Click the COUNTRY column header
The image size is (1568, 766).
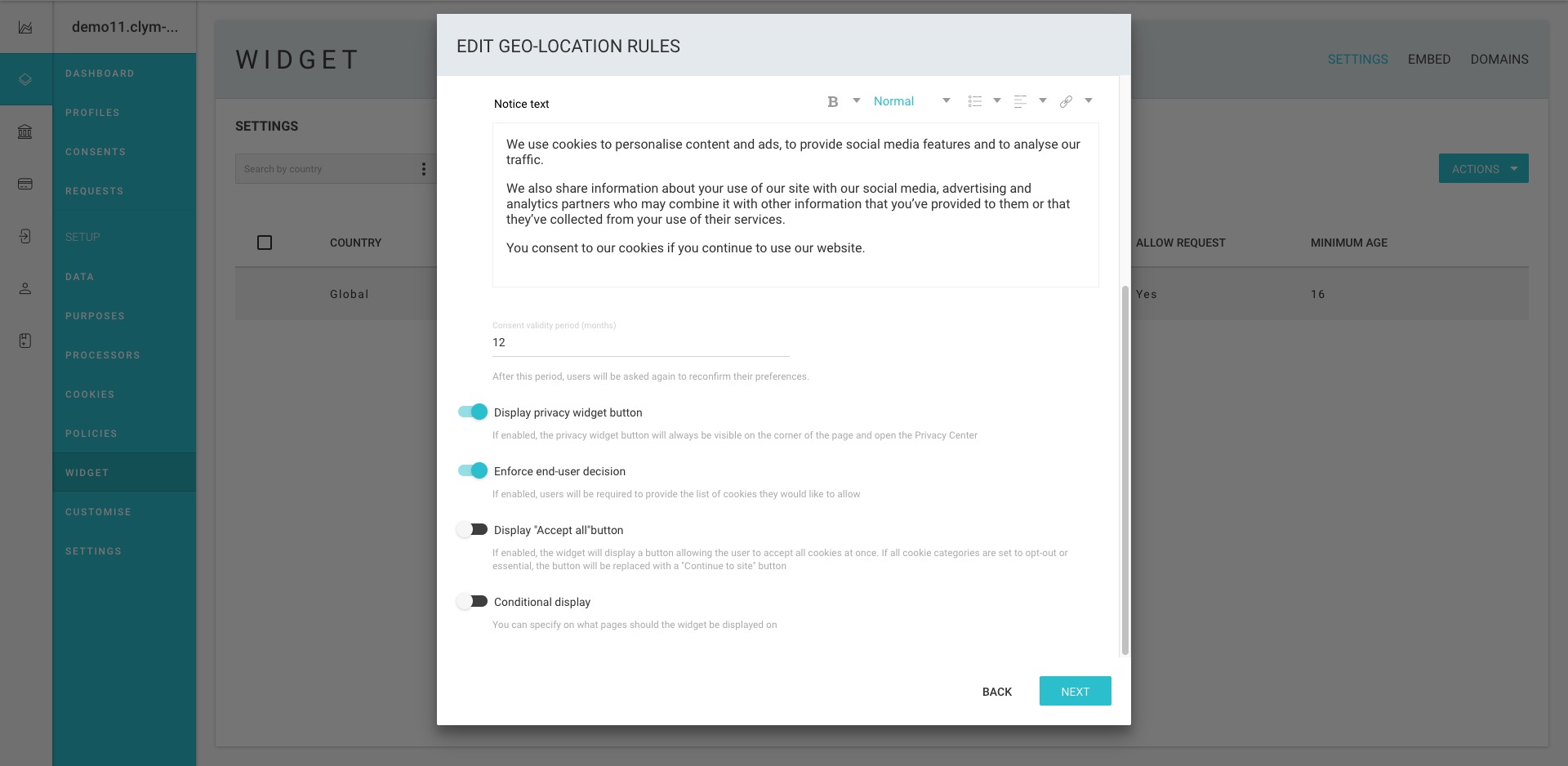(x=355, y=243)
